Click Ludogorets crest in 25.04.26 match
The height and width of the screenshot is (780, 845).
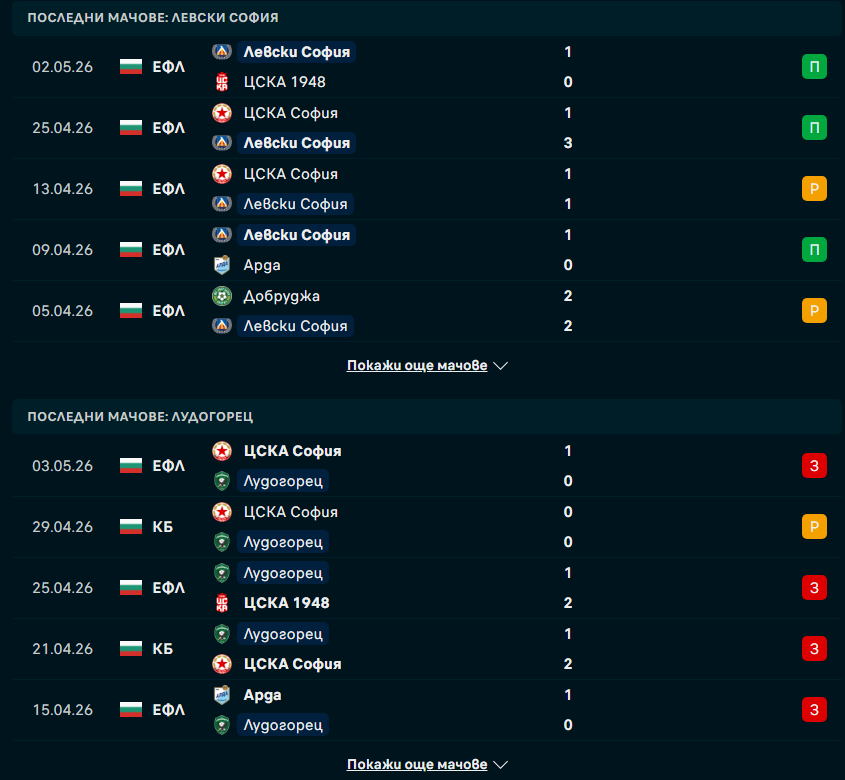point(221,572)
